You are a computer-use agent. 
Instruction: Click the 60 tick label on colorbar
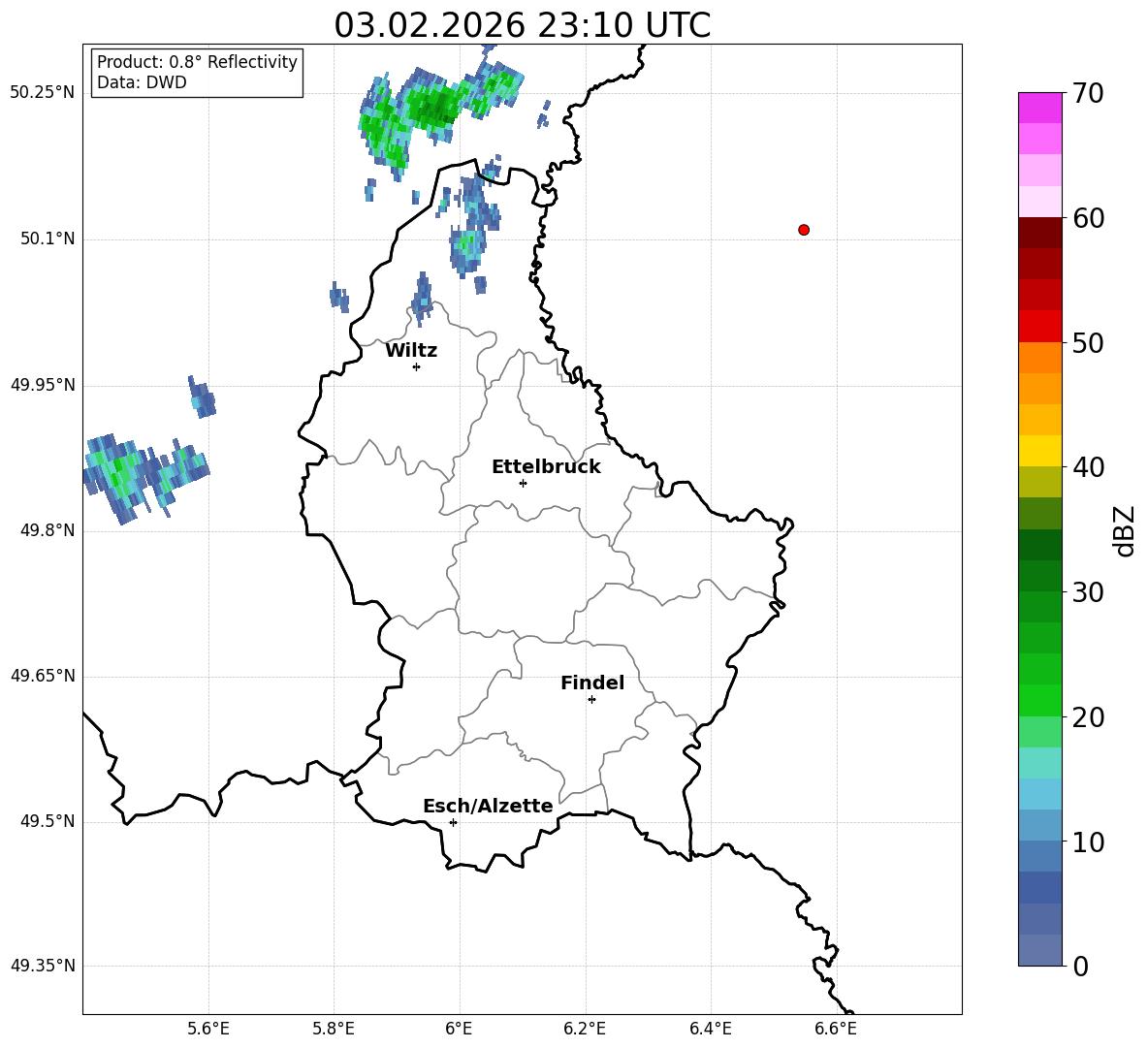[x=1088, y=218]
